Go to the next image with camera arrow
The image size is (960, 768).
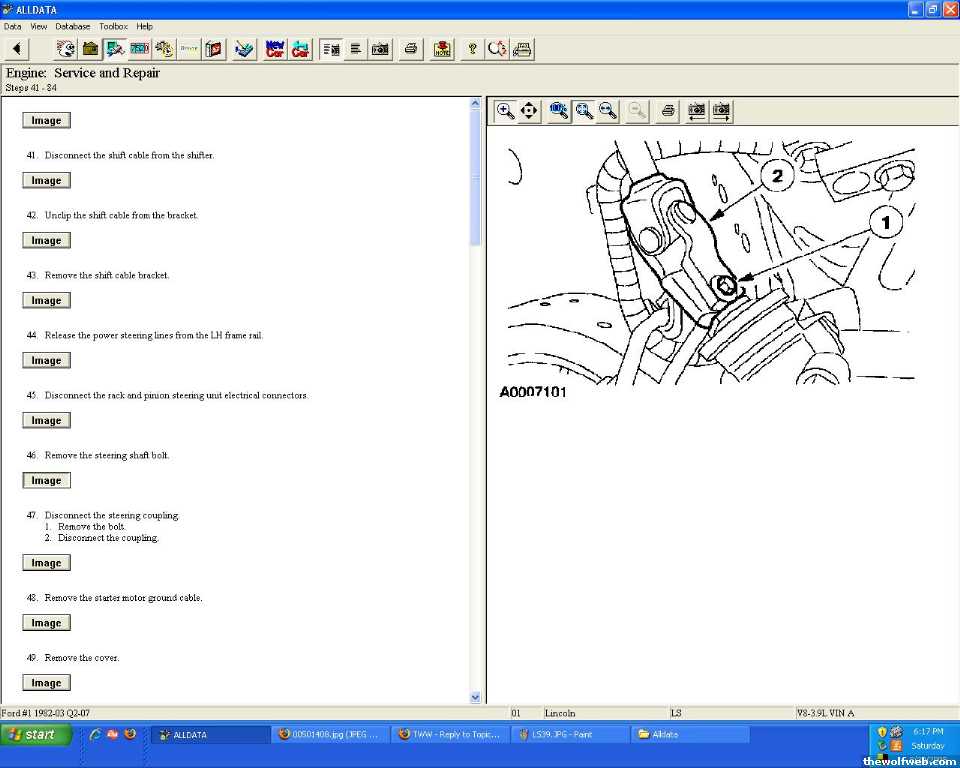pyautogui.click(x=721, y=111)
